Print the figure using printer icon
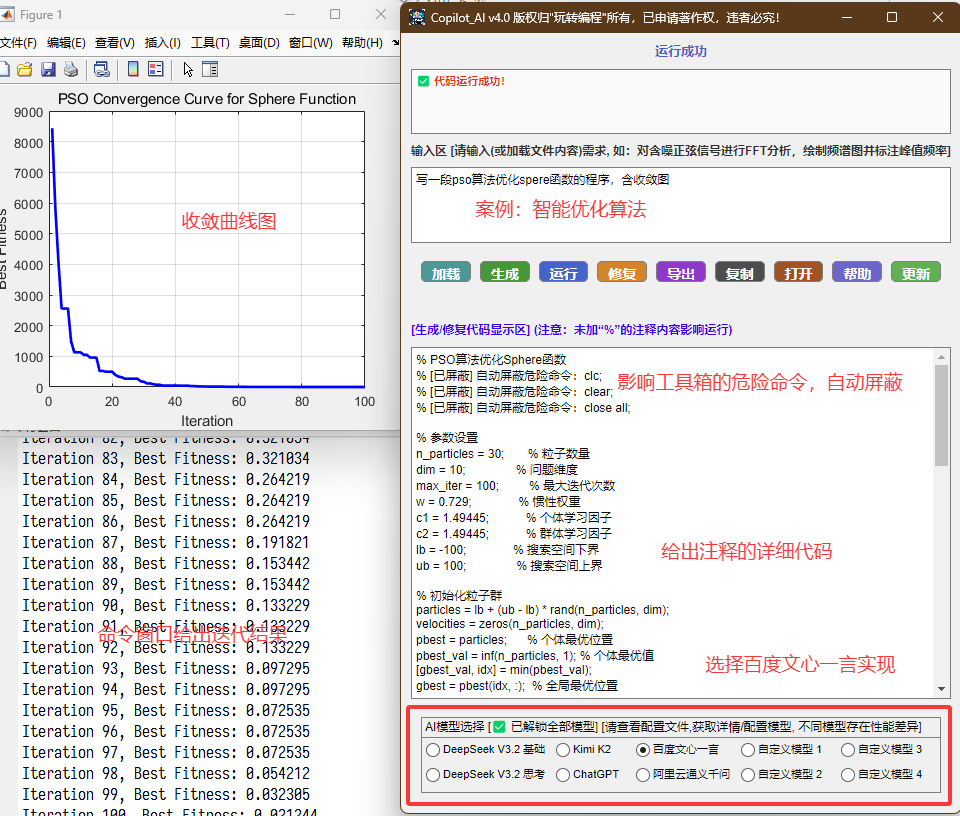Viewport: 960px width, 816px height. 71,69
